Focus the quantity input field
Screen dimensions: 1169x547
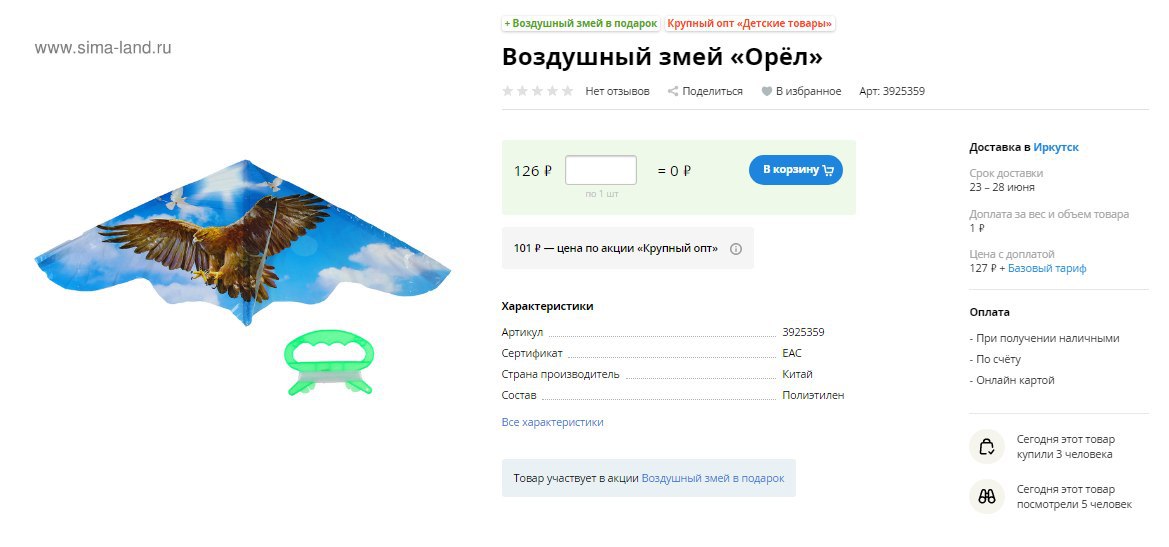[601, 170]
